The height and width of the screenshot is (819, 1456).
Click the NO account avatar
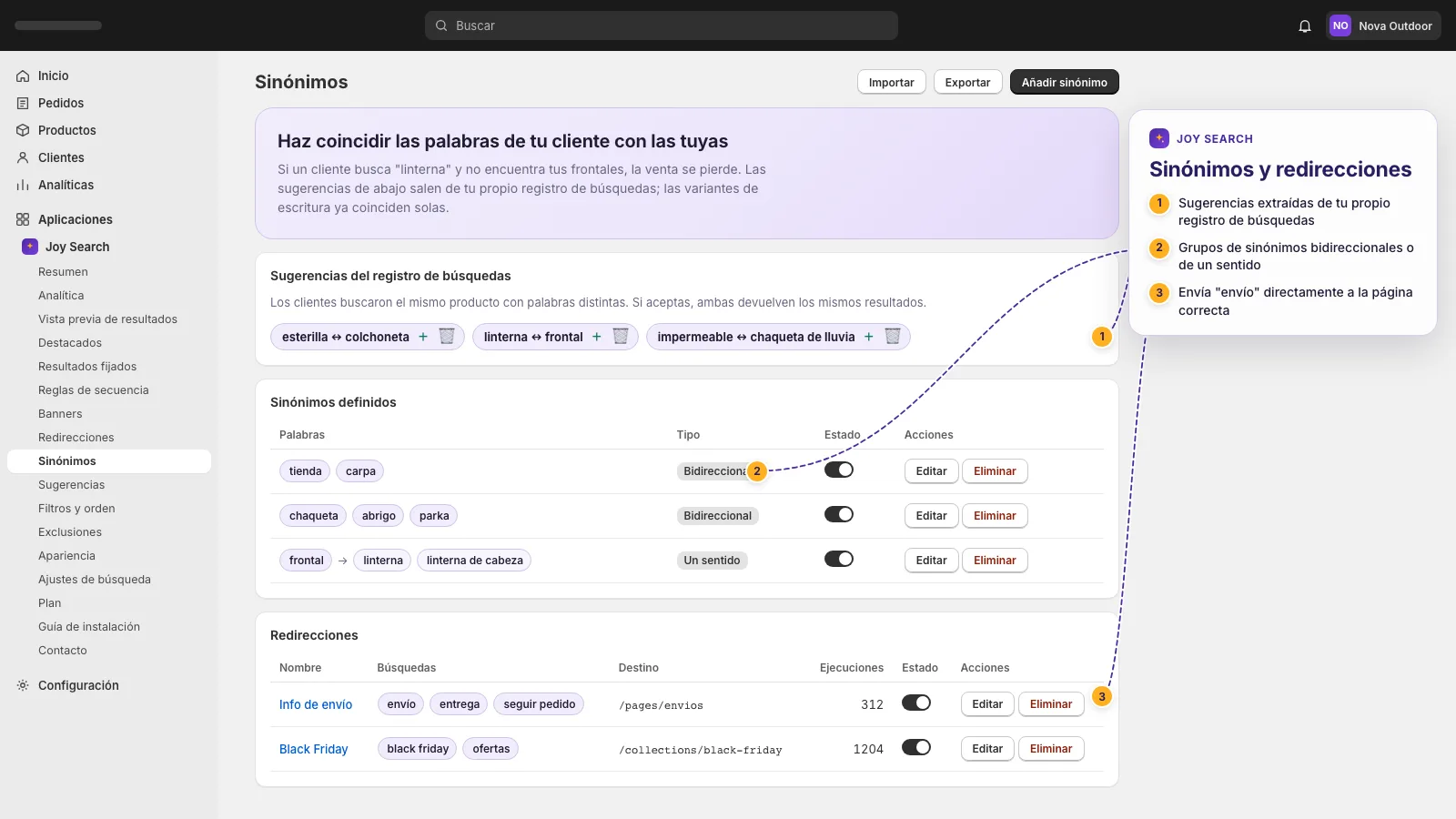[1340, 25]
